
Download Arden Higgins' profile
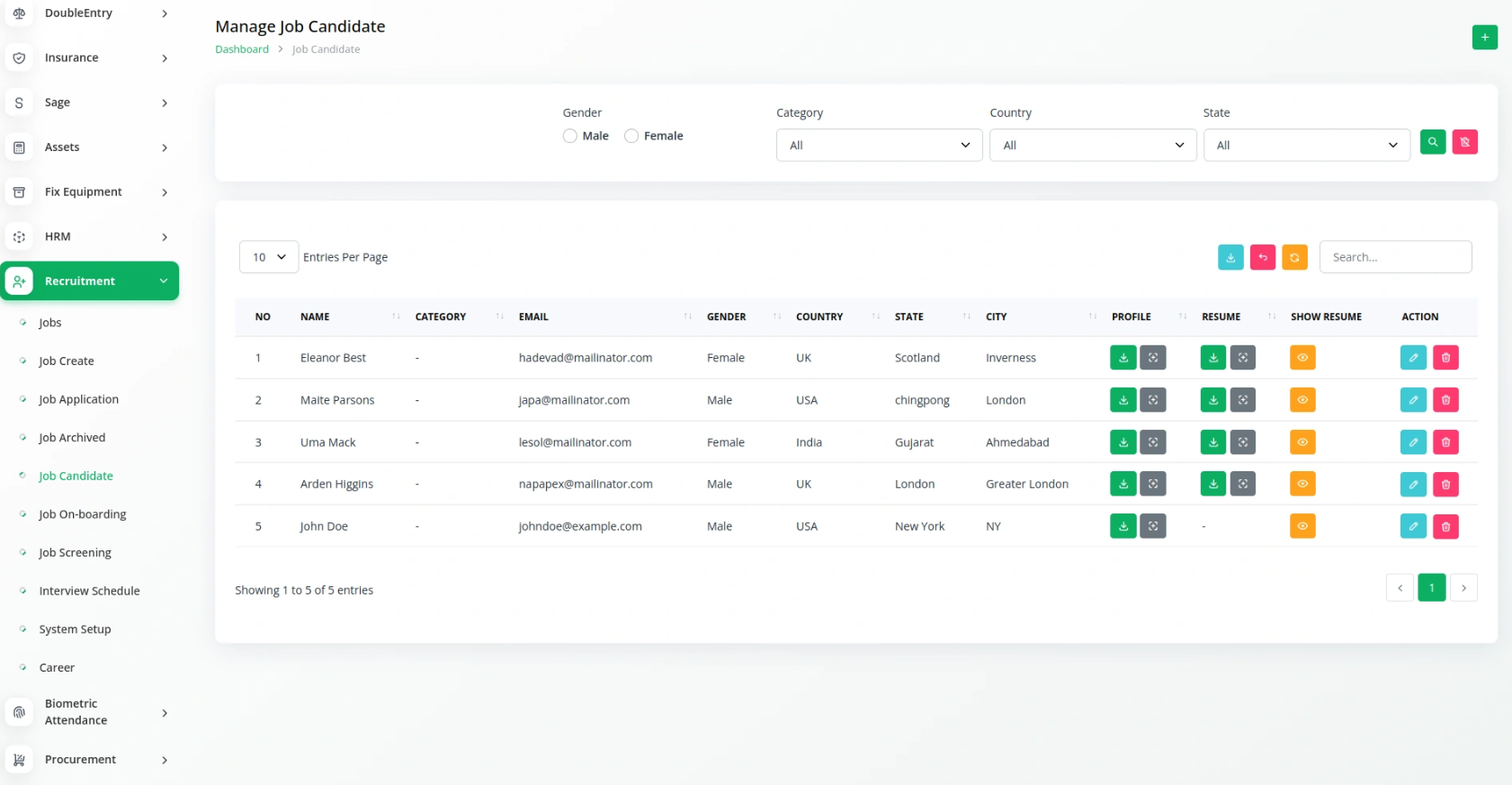[x=1123, y=484]
